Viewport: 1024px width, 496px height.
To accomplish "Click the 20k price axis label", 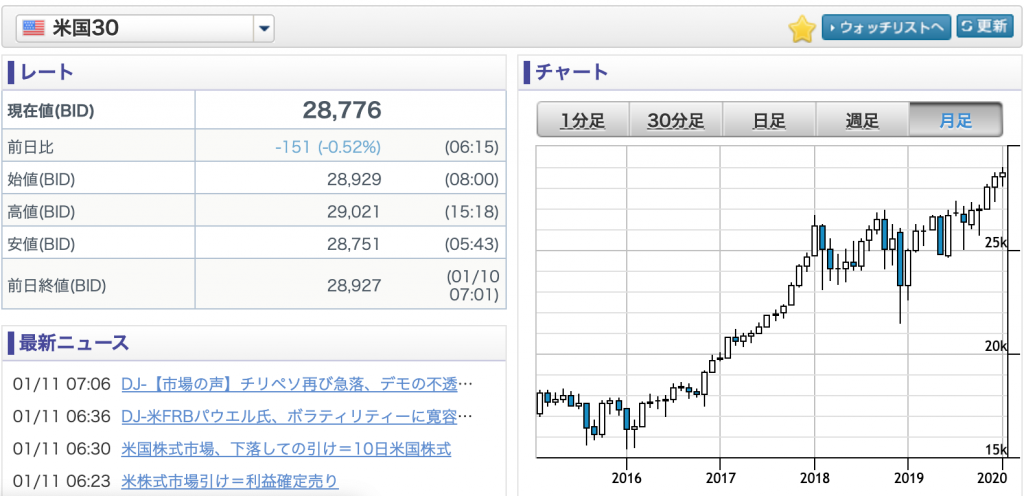I will click(997, 346).
